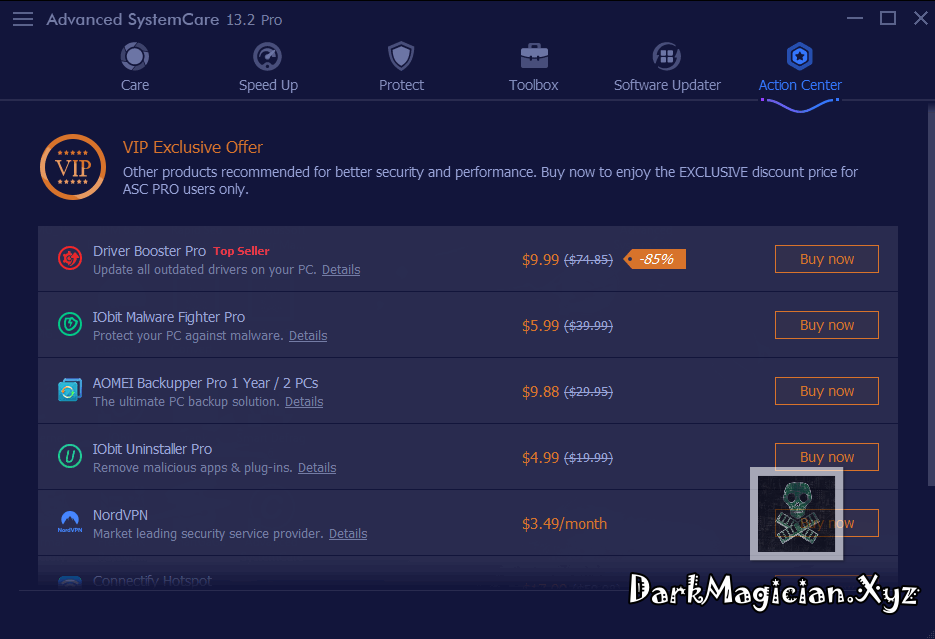
Task: Switch to the Software Updater tab label
Action: coord(667,85)
